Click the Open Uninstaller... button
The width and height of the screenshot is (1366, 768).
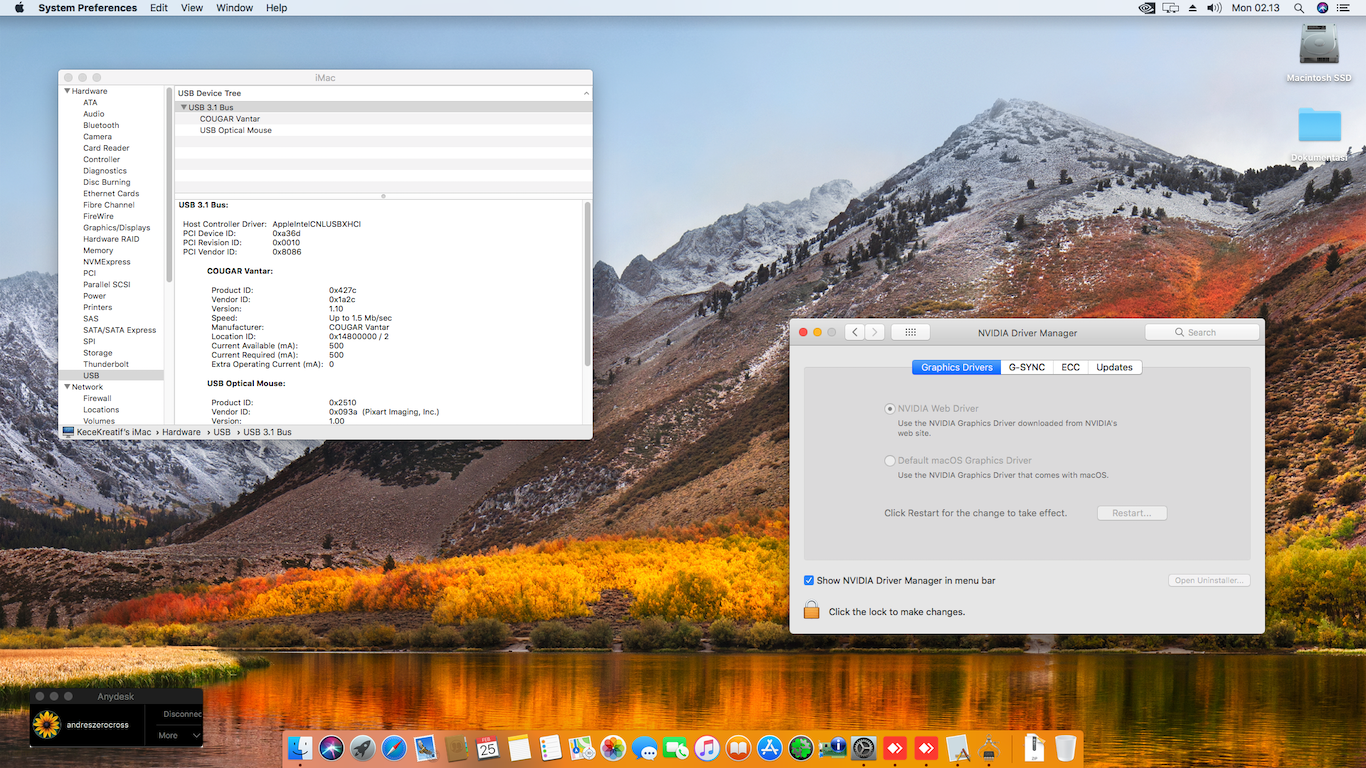tap(1209, 581)
